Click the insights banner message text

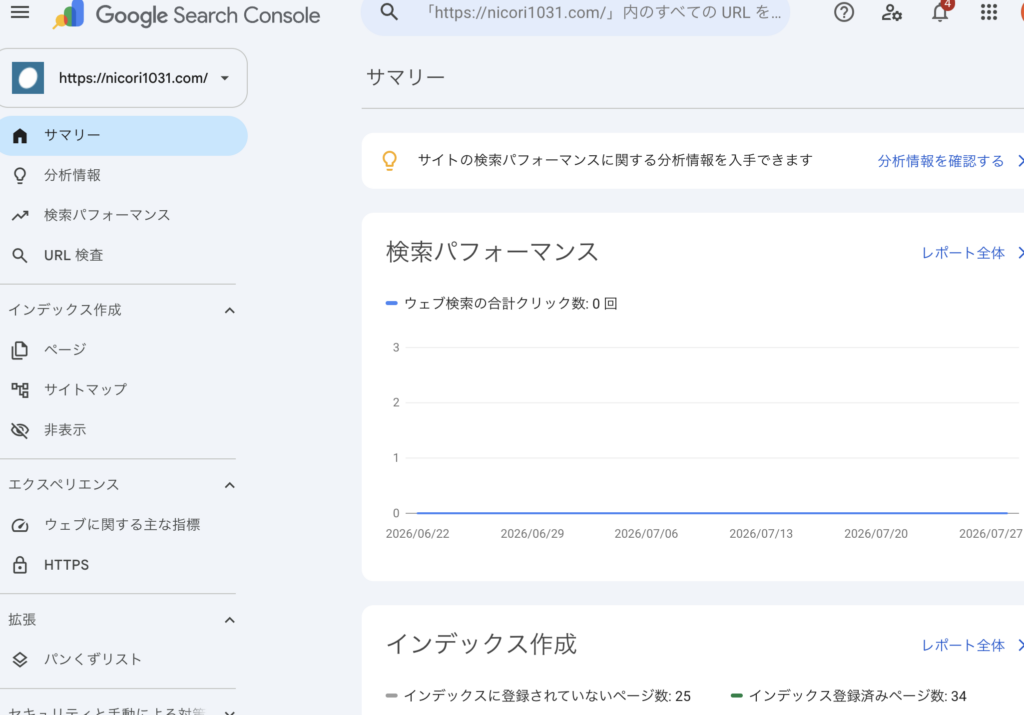[615, 160]
